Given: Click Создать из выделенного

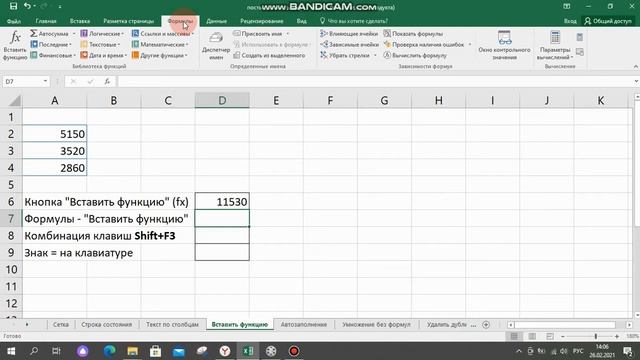Looking at the screenshot, I should point(269,55).
